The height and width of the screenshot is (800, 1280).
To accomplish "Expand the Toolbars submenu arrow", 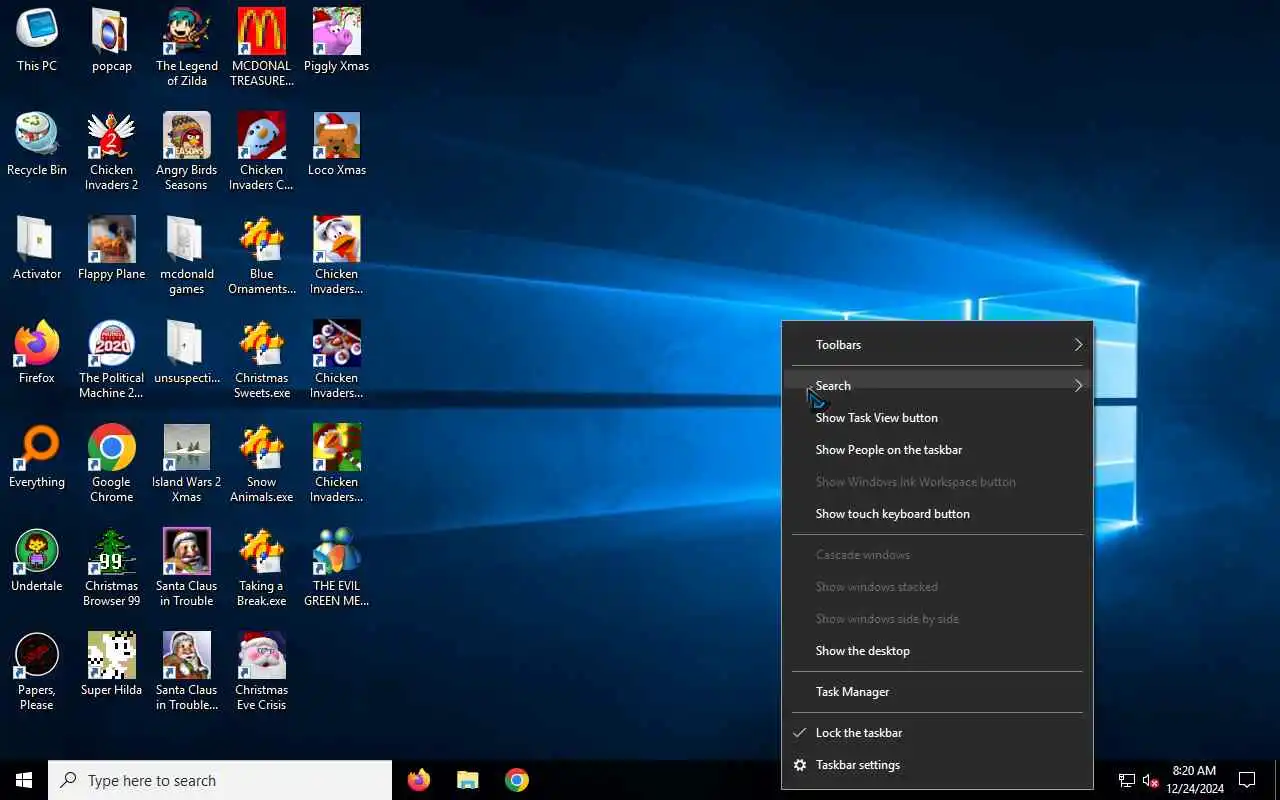I will coord(1078,345).
